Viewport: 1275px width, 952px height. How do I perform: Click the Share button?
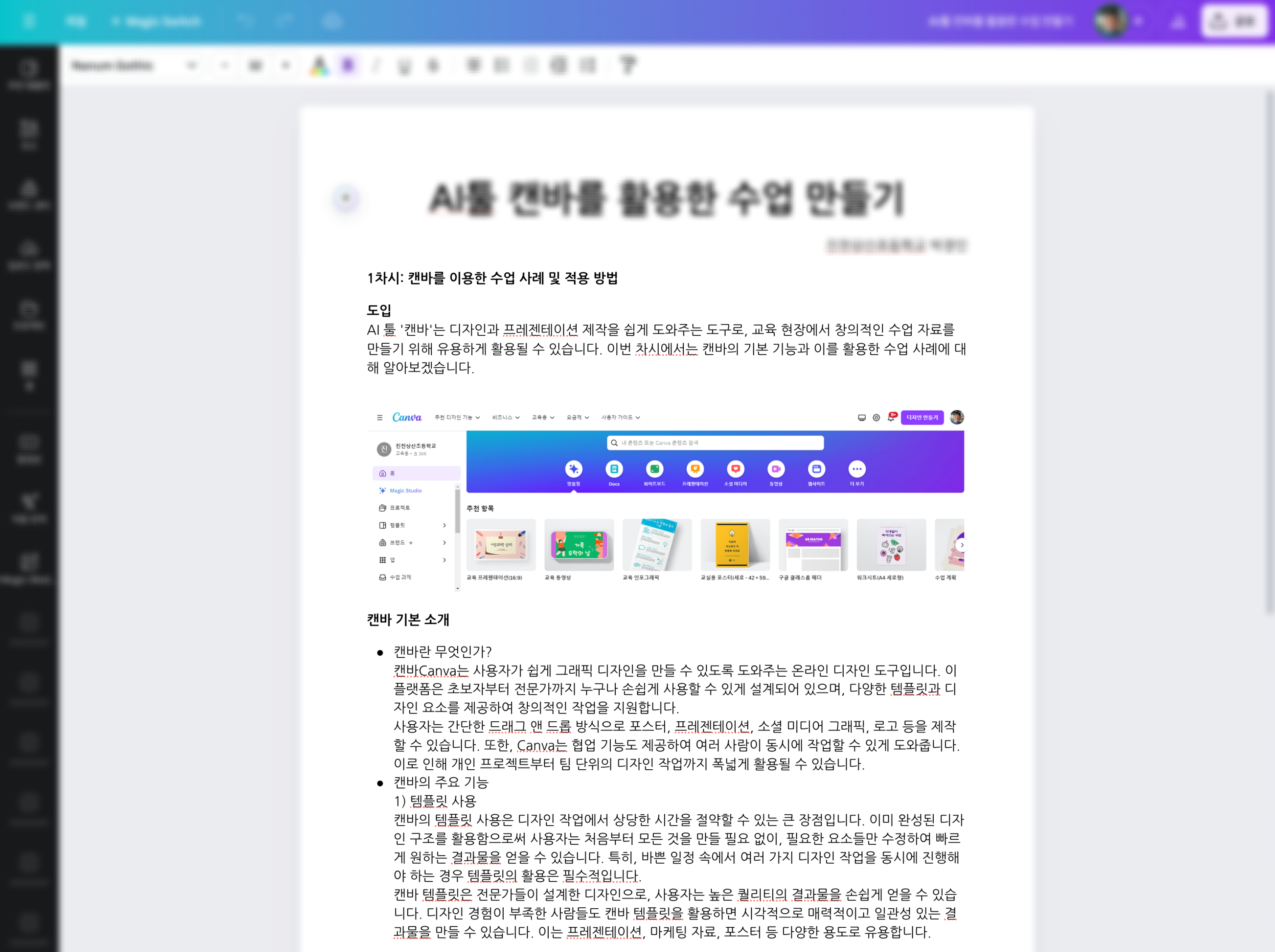tap(1234, 21)
